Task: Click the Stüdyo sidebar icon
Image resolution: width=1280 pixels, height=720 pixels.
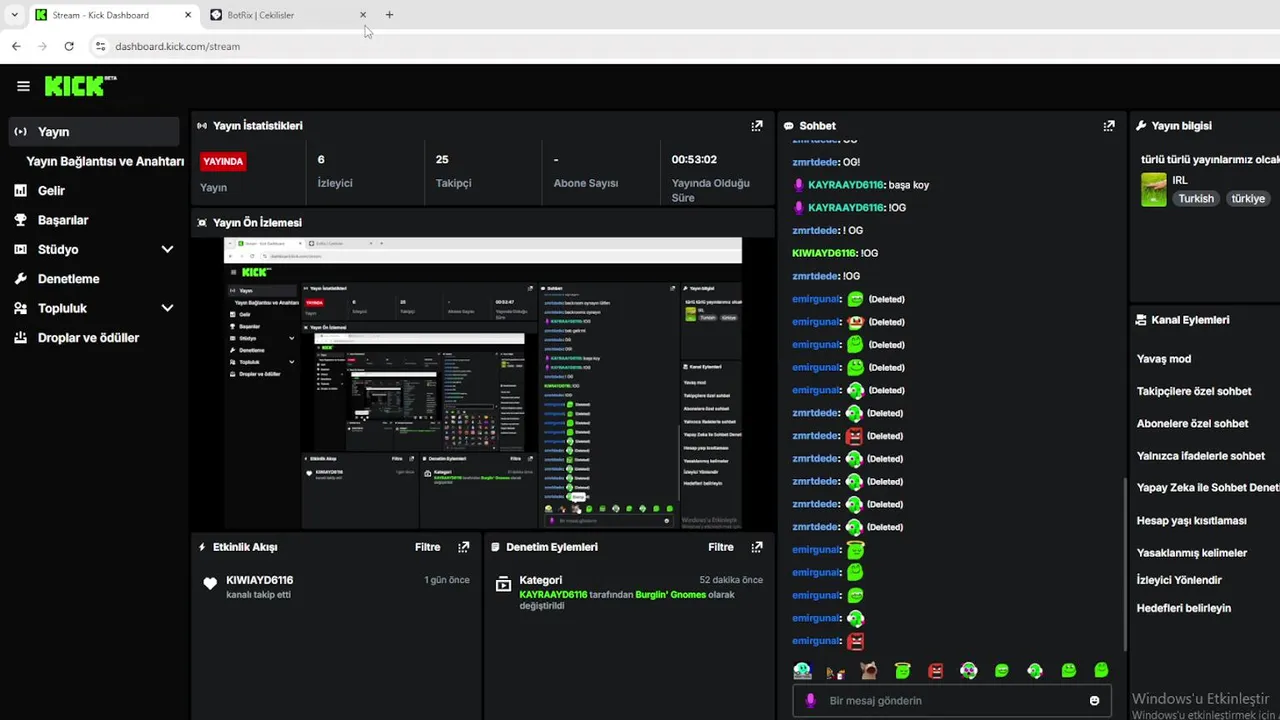Action: click(20, 249)
